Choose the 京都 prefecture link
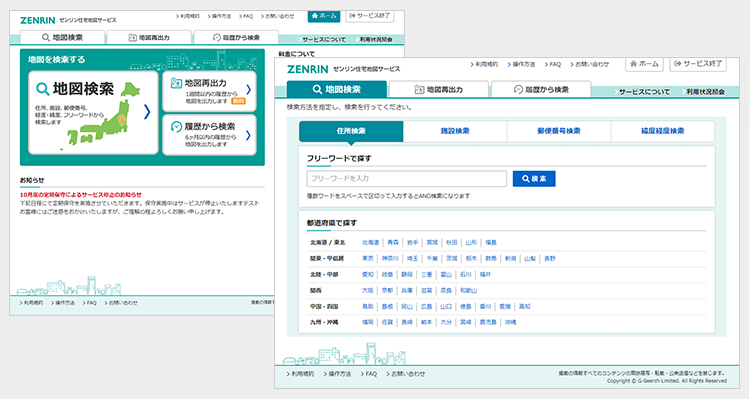This screenshot has width=750, height=400. pos(387,290)
